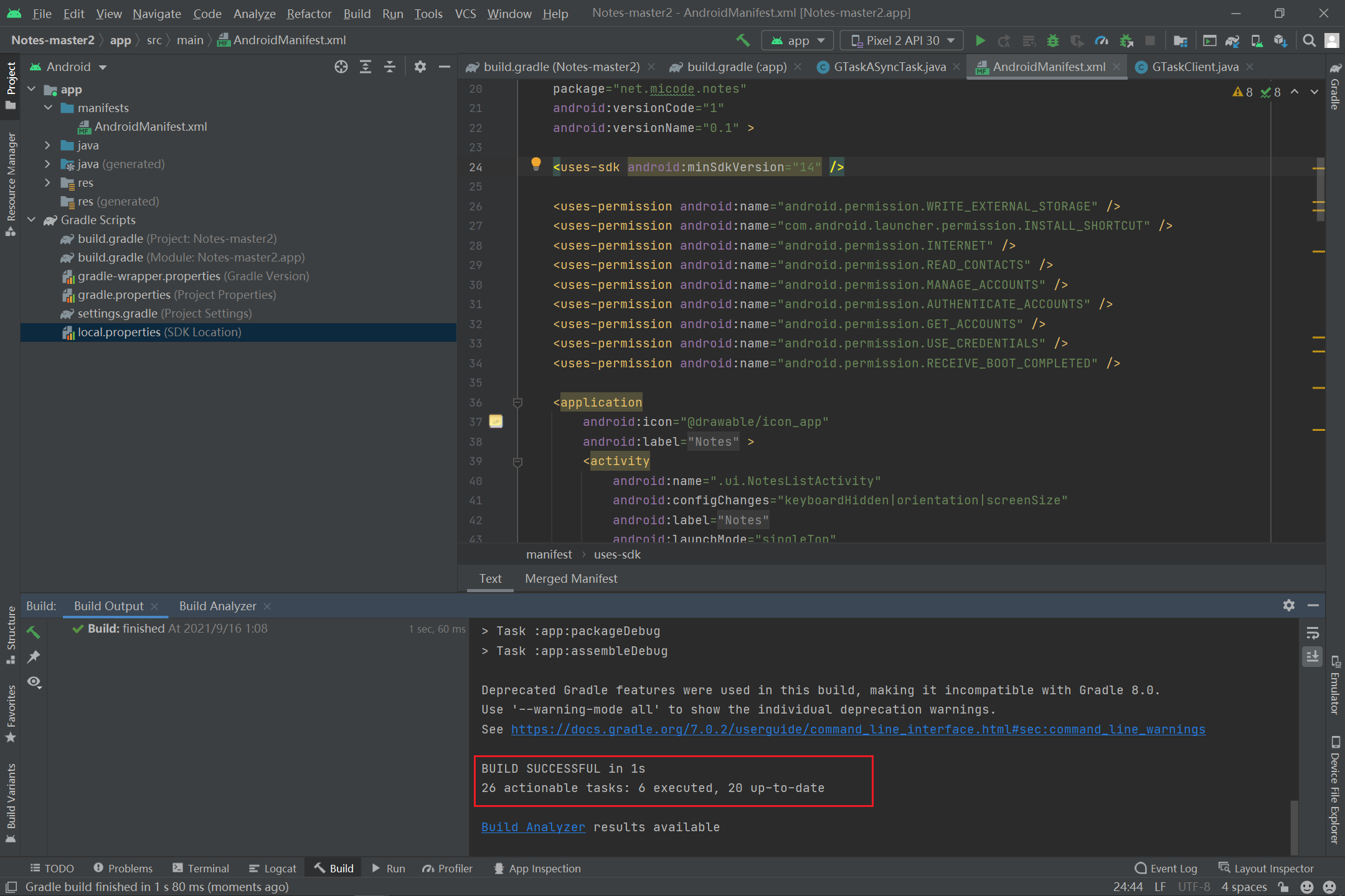The width and height of the screenshot is (1345, 896).
Task: Open the Terminal tool window button
Action: [201, 869]
